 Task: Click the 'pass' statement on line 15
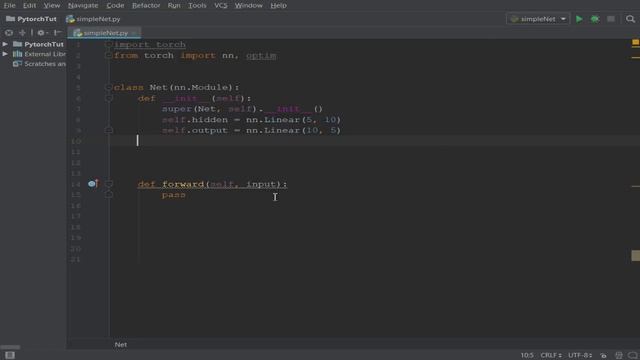(x=173, y=195)
